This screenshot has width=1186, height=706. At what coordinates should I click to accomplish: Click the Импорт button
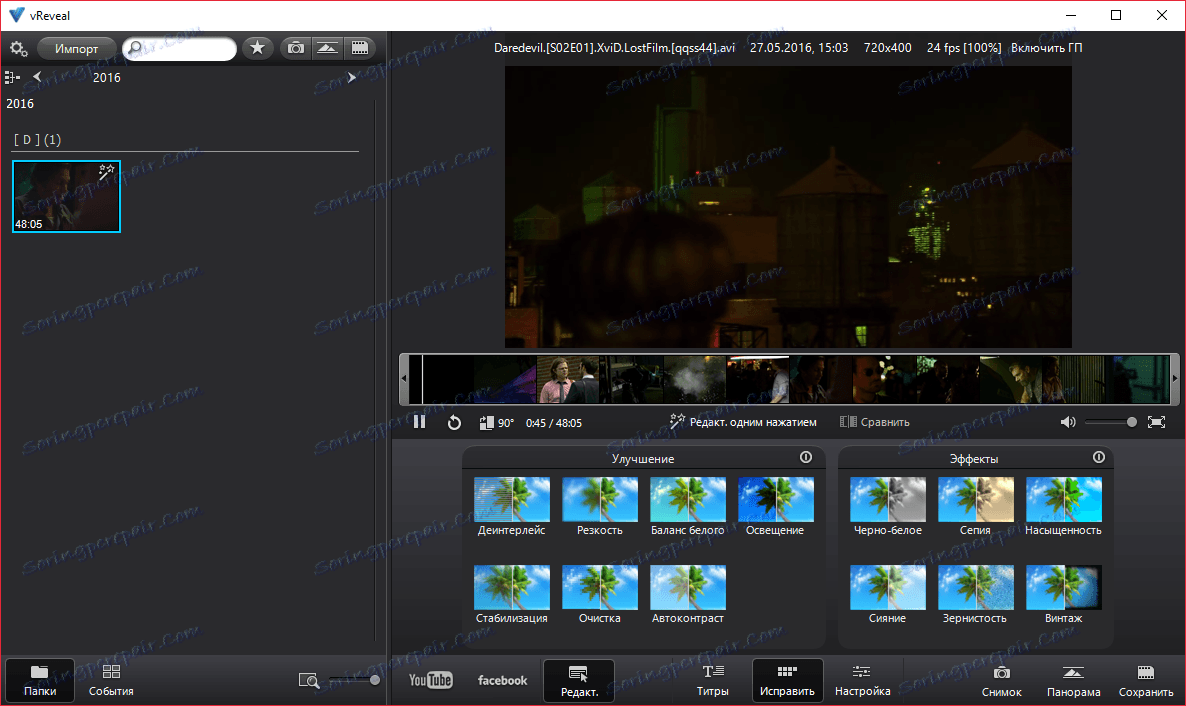point(76,48)
